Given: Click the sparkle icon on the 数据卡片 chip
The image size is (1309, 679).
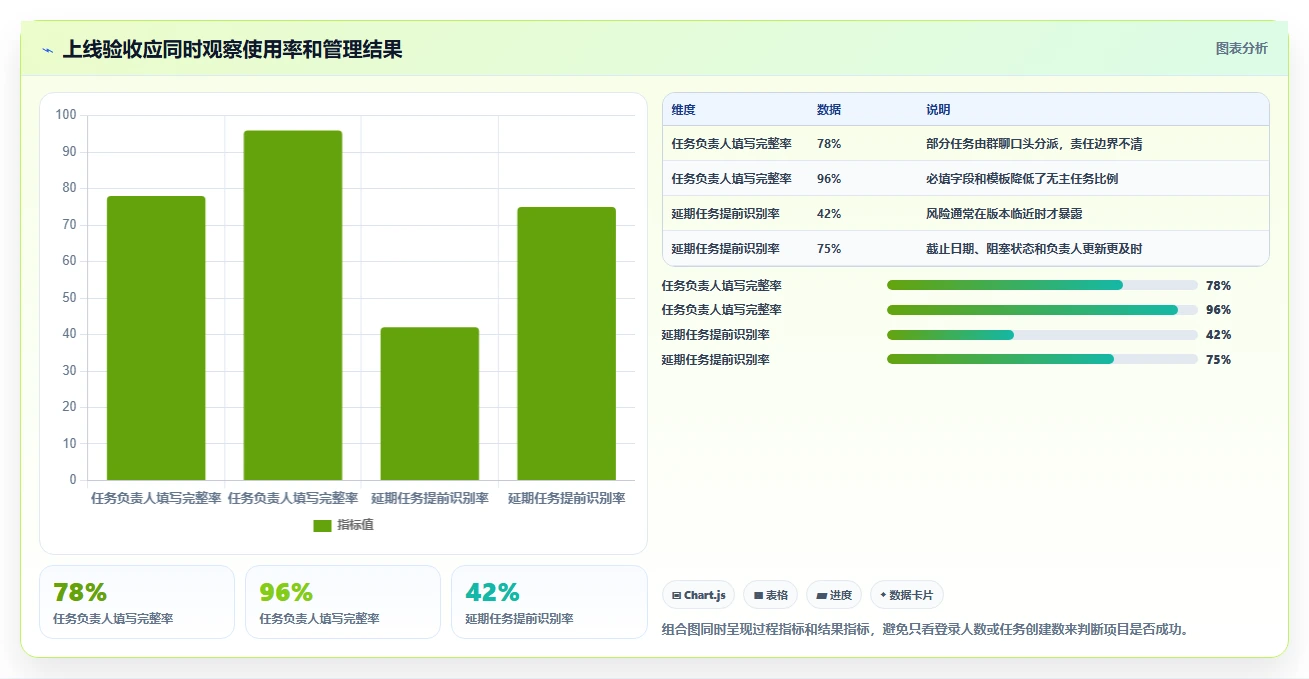Looking at the screenshot, I should 883,595.
